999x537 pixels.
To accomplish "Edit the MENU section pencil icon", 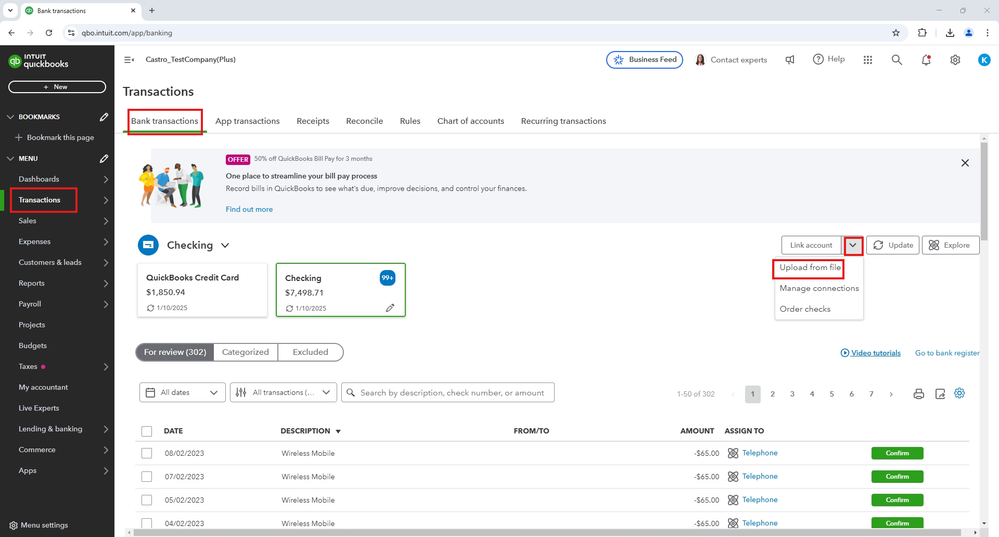I will [104, 158].
